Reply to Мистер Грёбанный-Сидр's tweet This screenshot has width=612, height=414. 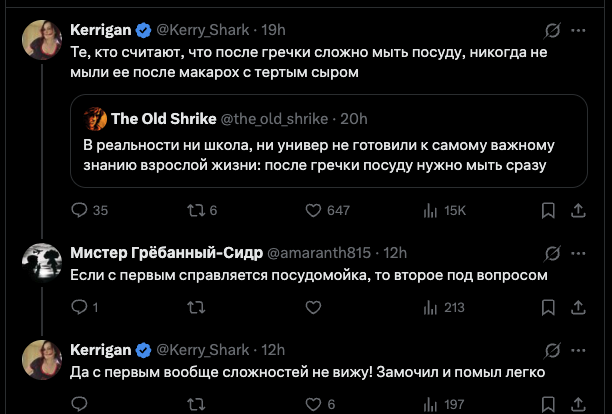click(x=81, y=308)
